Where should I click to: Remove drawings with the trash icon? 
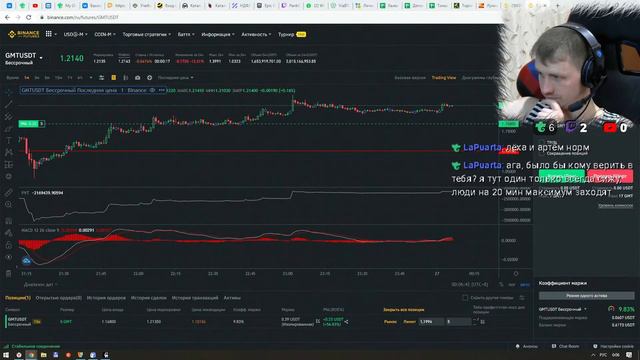coord(9,273)
